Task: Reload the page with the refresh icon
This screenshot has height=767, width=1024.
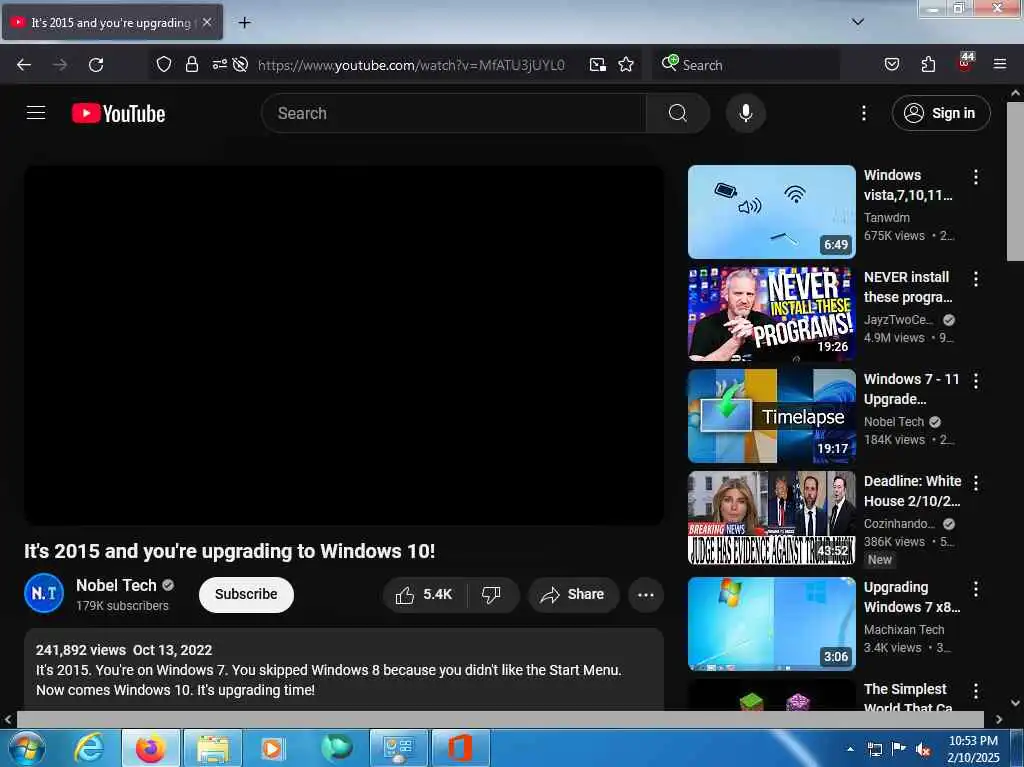Action: 96,65
